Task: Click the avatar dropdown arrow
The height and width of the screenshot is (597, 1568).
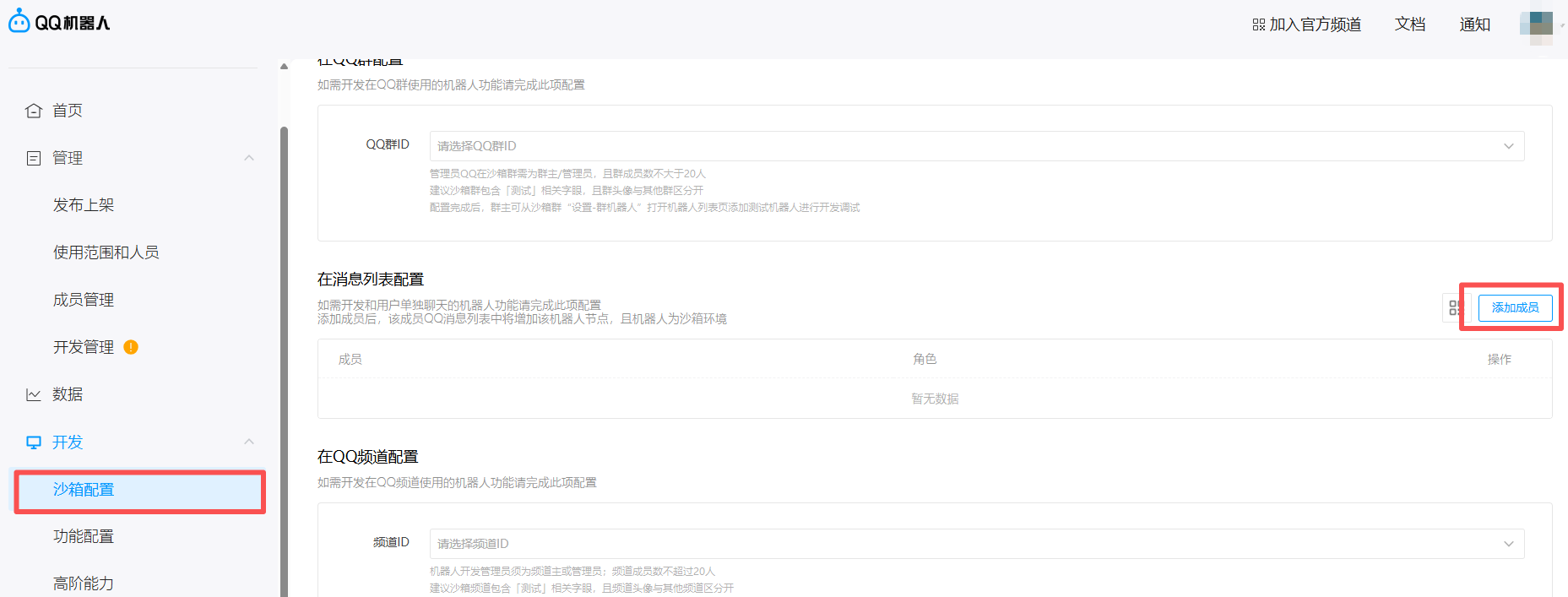Action: click(1562, 25)
